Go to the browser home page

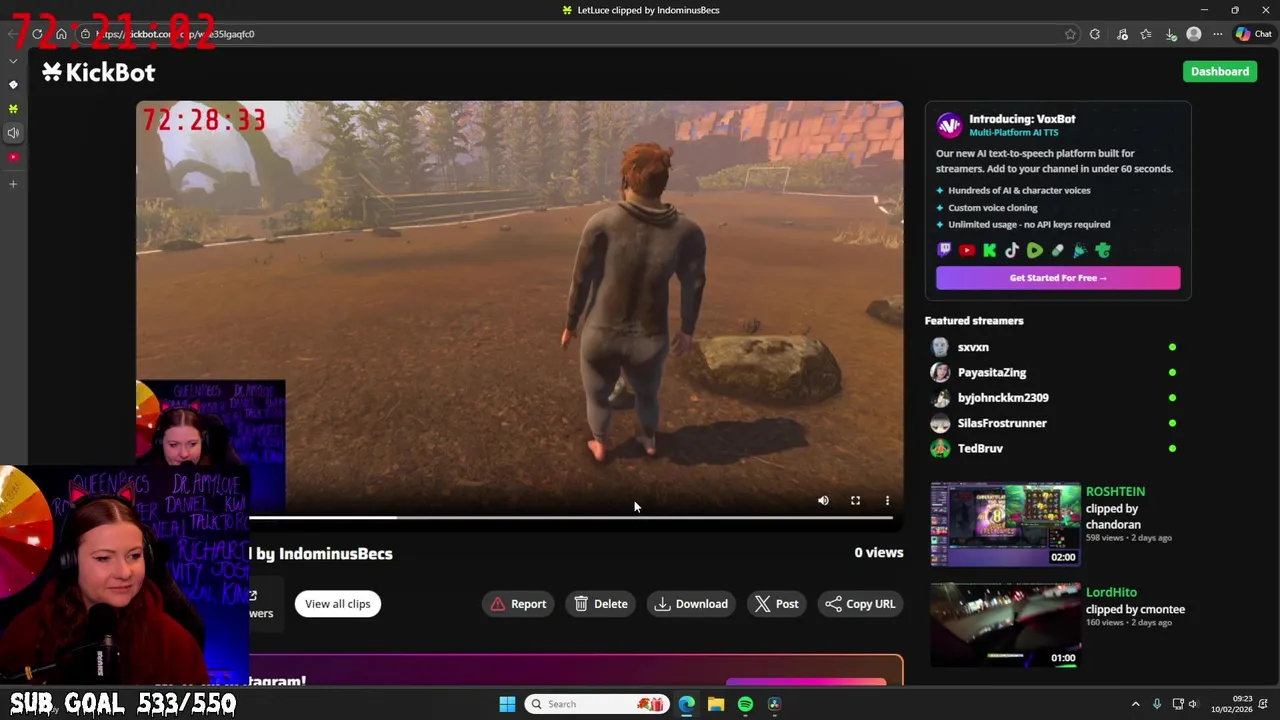[x=61, y=34]
